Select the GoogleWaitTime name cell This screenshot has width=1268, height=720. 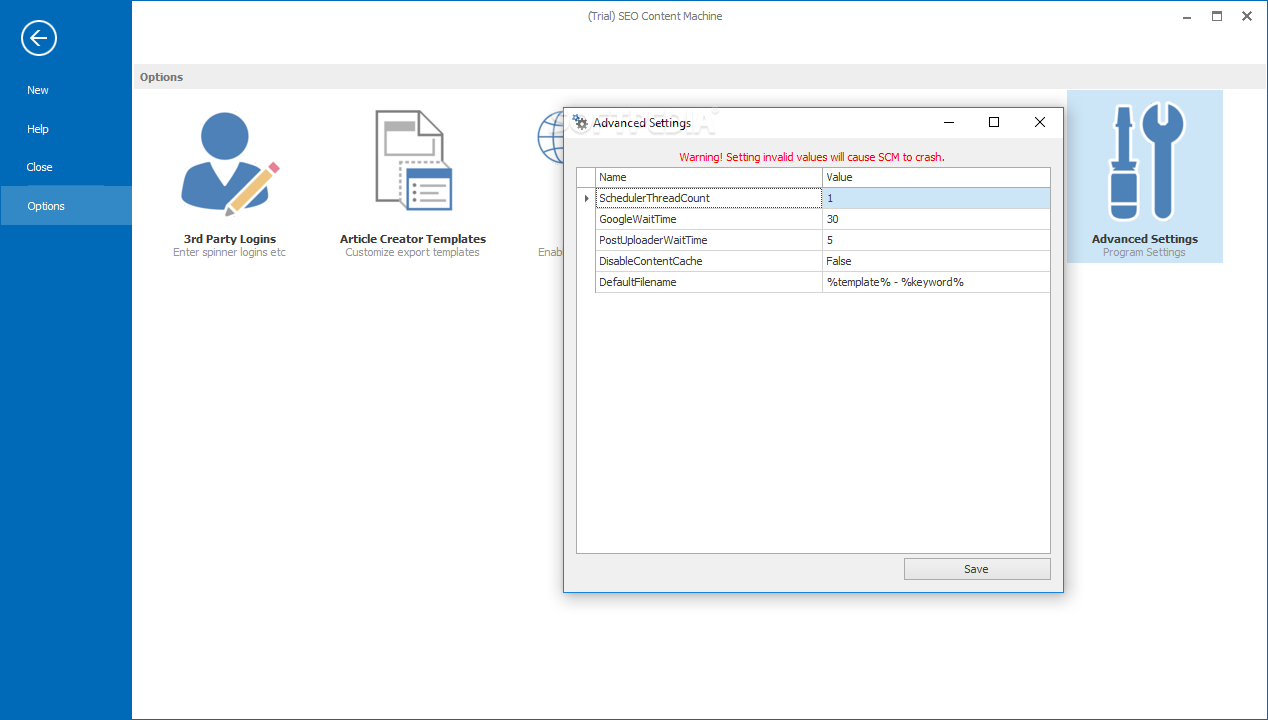(709, 219)
